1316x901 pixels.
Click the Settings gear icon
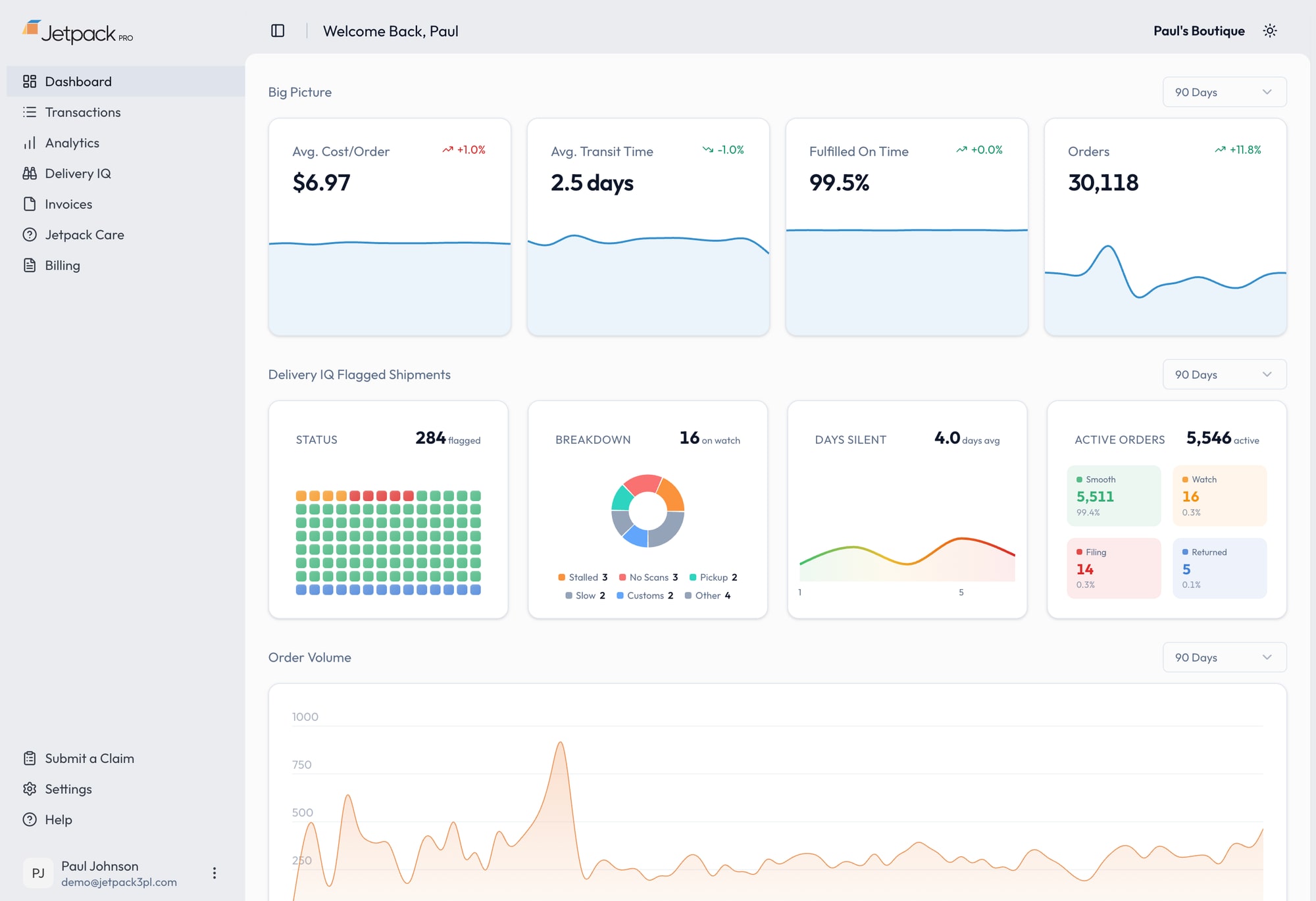(x=30, y=789)
